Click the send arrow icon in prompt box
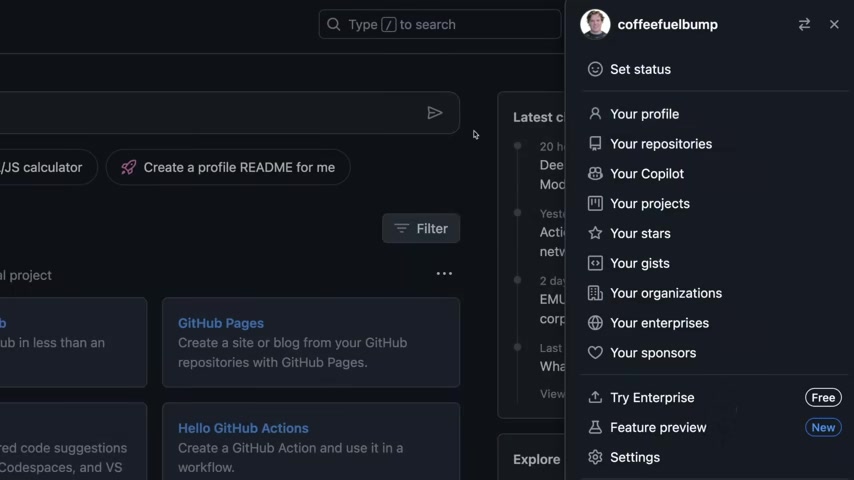854x480 pixels. click(x=435, y=113)
